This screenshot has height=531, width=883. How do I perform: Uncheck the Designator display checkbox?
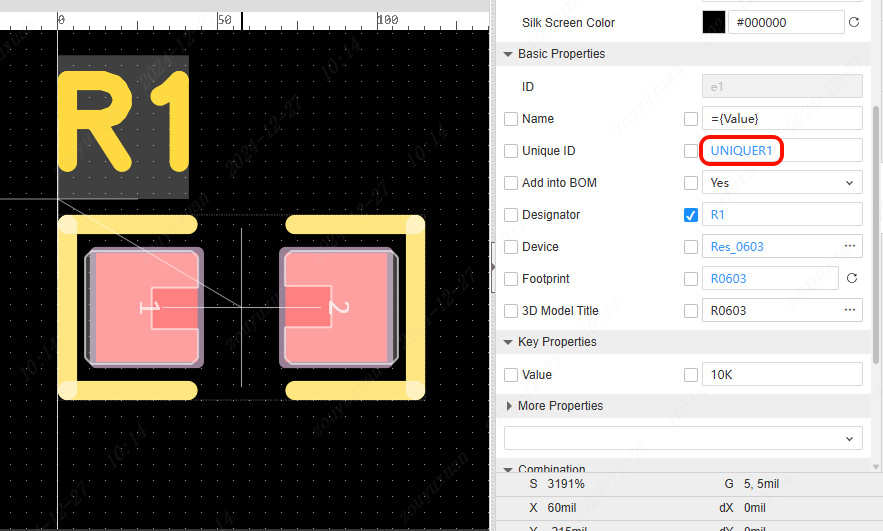[x=691, y=215]
